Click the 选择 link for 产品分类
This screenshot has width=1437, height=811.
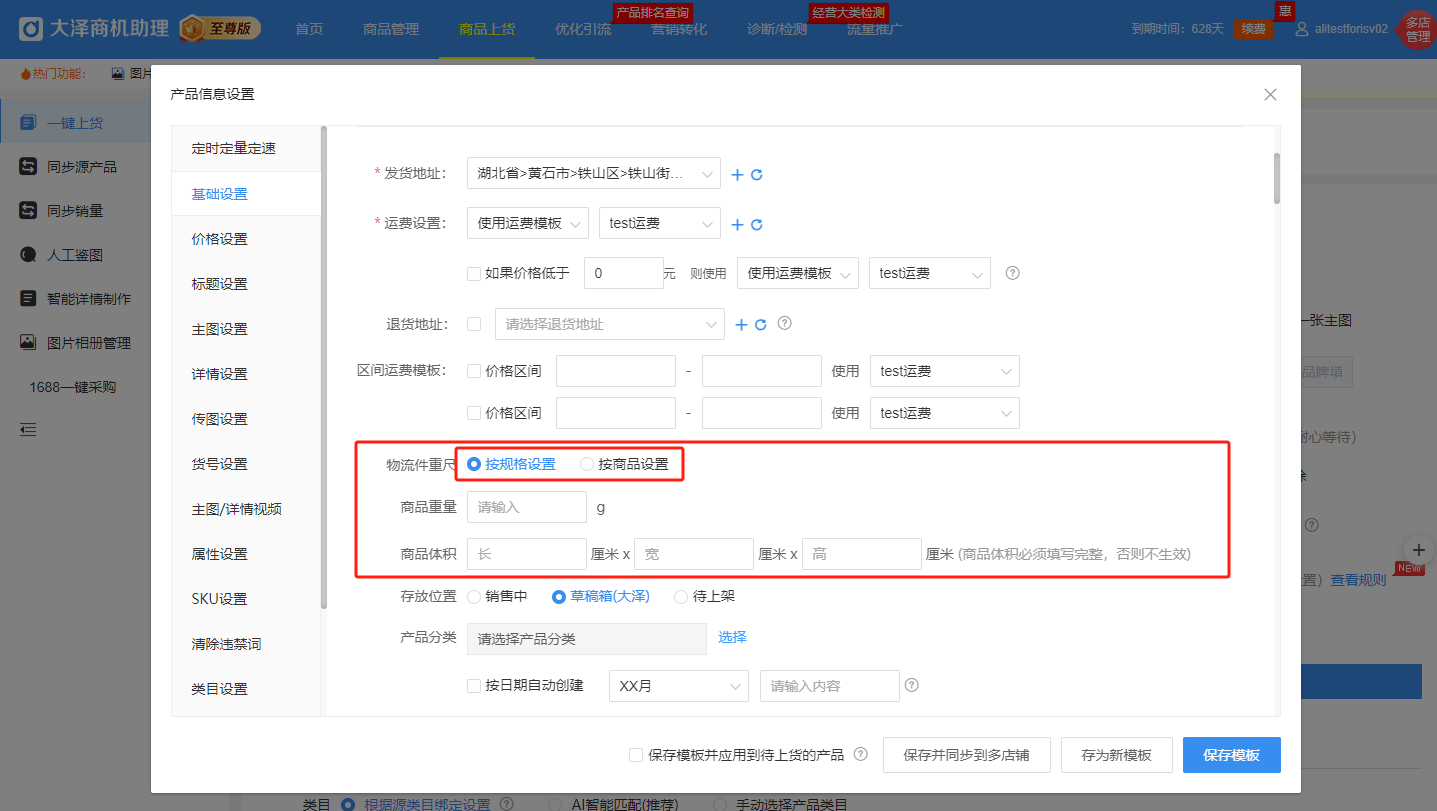[x=732, y=637]
